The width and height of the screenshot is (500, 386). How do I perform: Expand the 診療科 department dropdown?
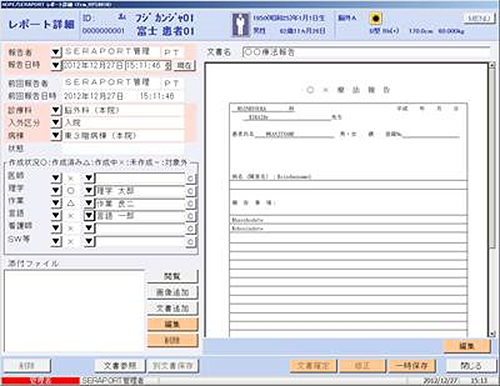tap(56, 110)
